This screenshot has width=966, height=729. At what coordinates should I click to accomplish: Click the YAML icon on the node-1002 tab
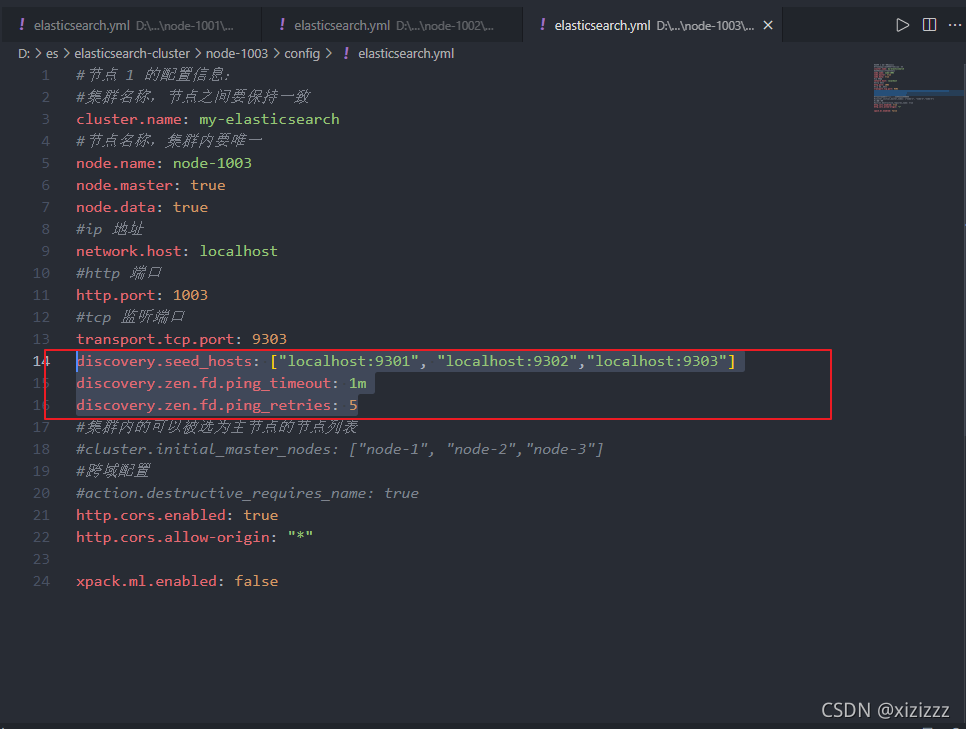click(x=282, y=25)
